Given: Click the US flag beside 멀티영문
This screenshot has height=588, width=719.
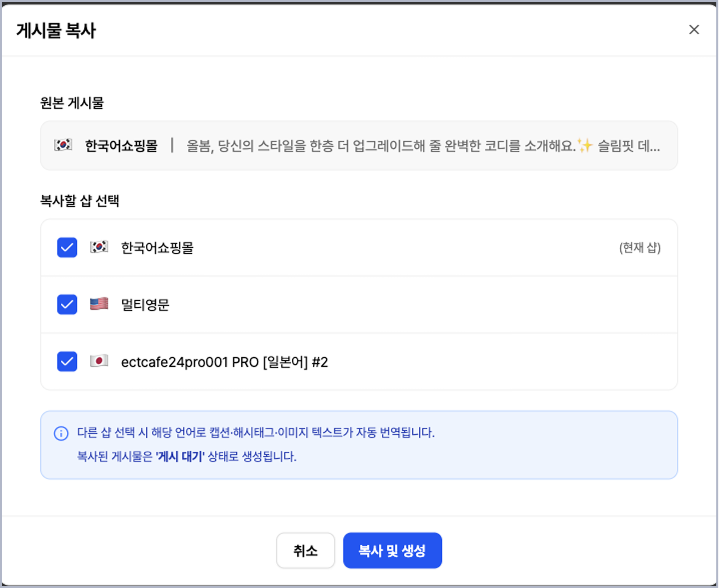Looking at the screenshot, I should click(99, 304).
